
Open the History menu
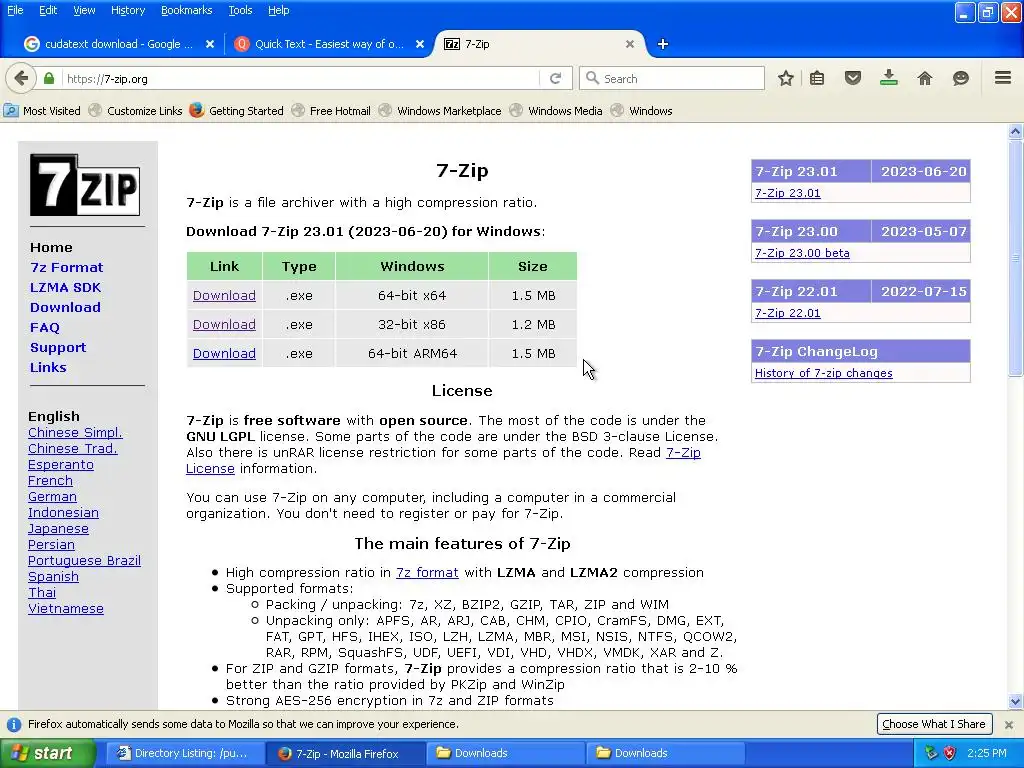(128, 10)
